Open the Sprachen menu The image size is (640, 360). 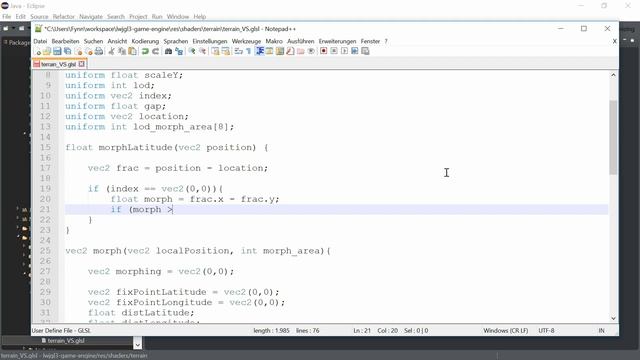click(176, 41)
